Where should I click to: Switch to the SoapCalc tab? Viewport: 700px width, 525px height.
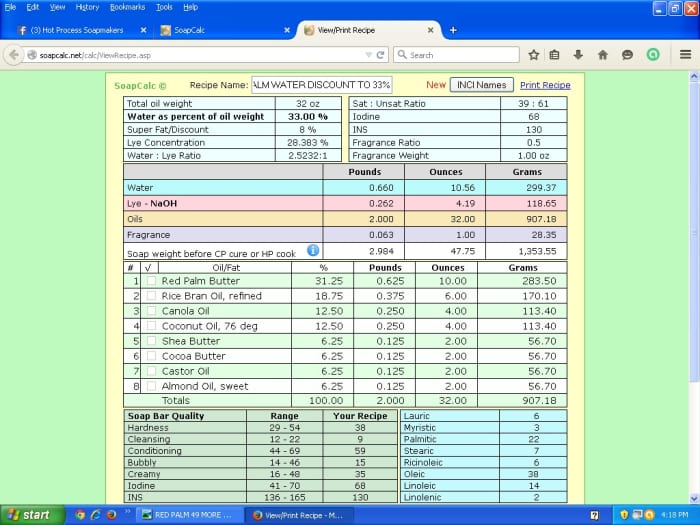point(189,30)
